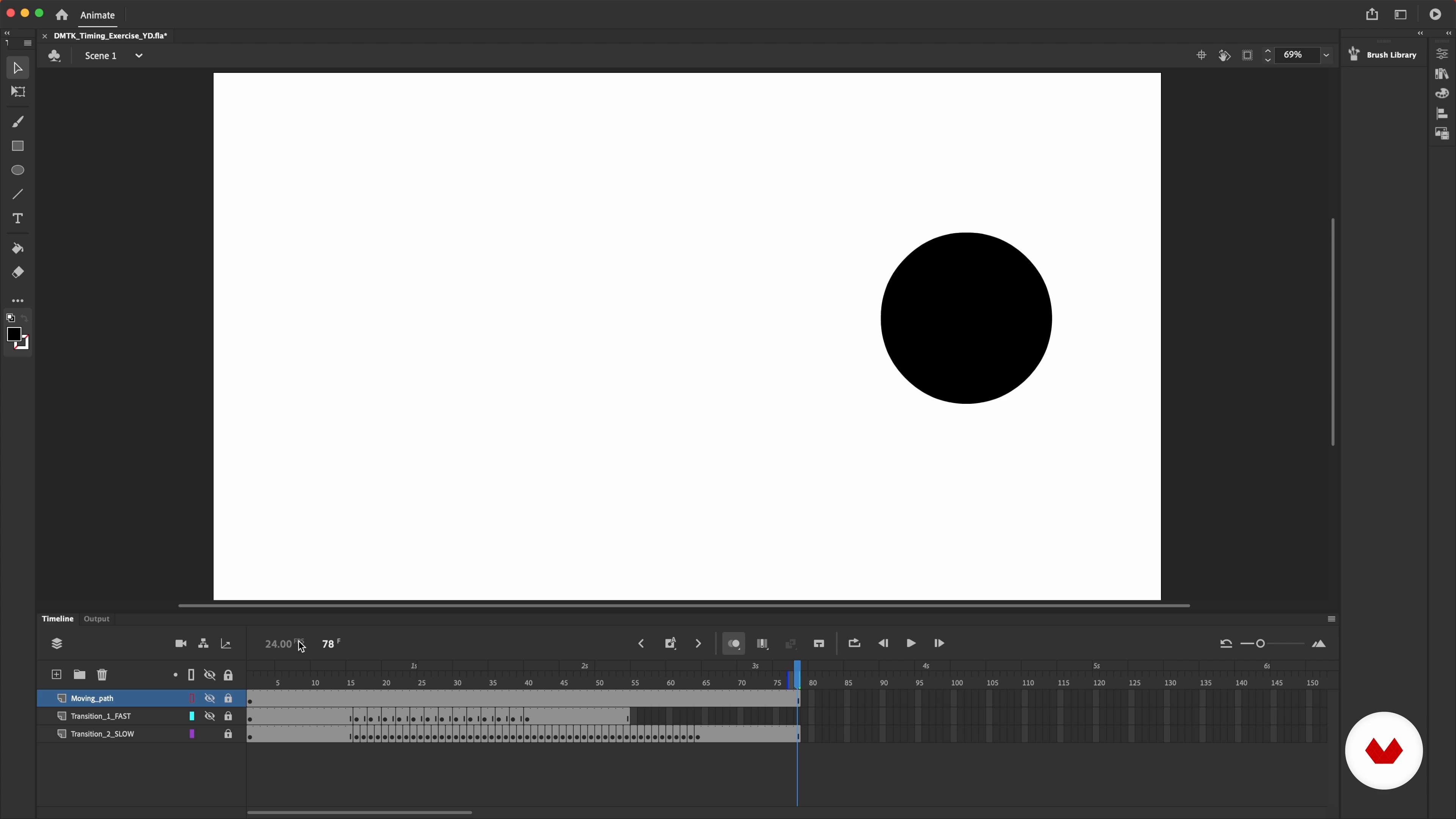Select the Text tool
This screenshot has height=819, width=1456.
click(x=17, y=219)
